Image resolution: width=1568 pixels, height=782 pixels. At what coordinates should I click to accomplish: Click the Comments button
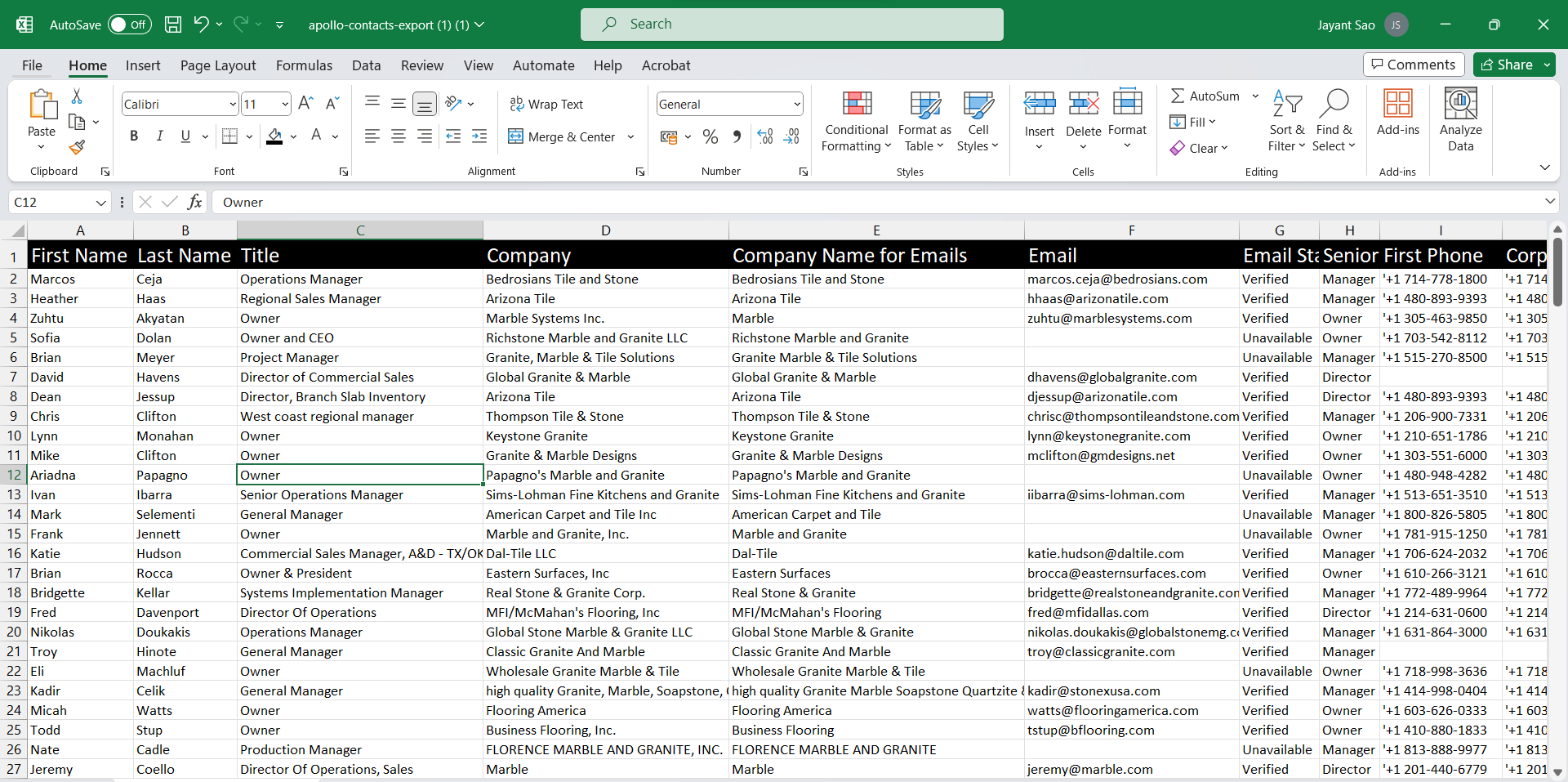click(1414, 65)
